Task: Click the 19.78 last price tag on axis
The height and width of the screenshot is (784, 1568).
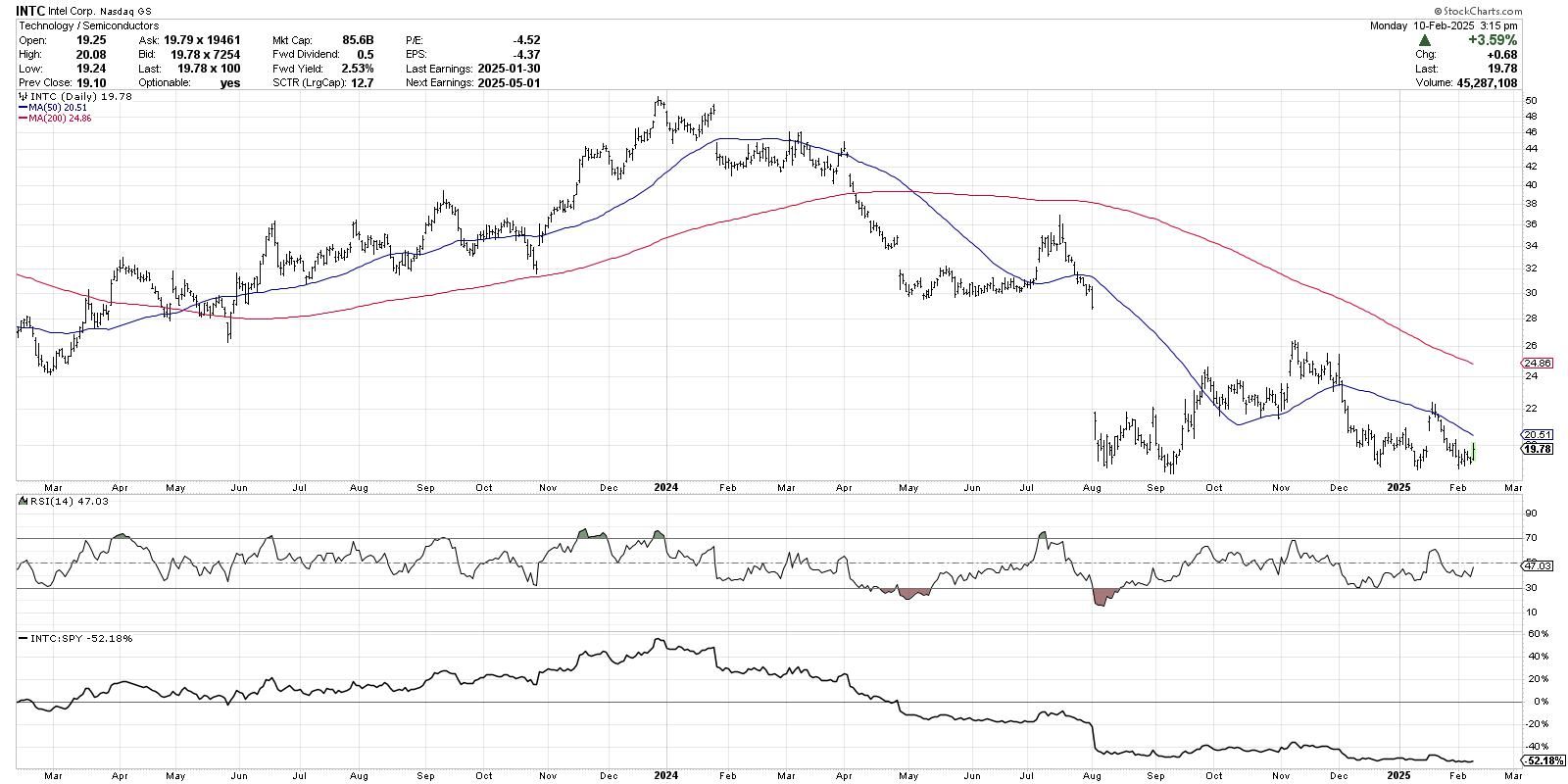Action: point(1538,449)
